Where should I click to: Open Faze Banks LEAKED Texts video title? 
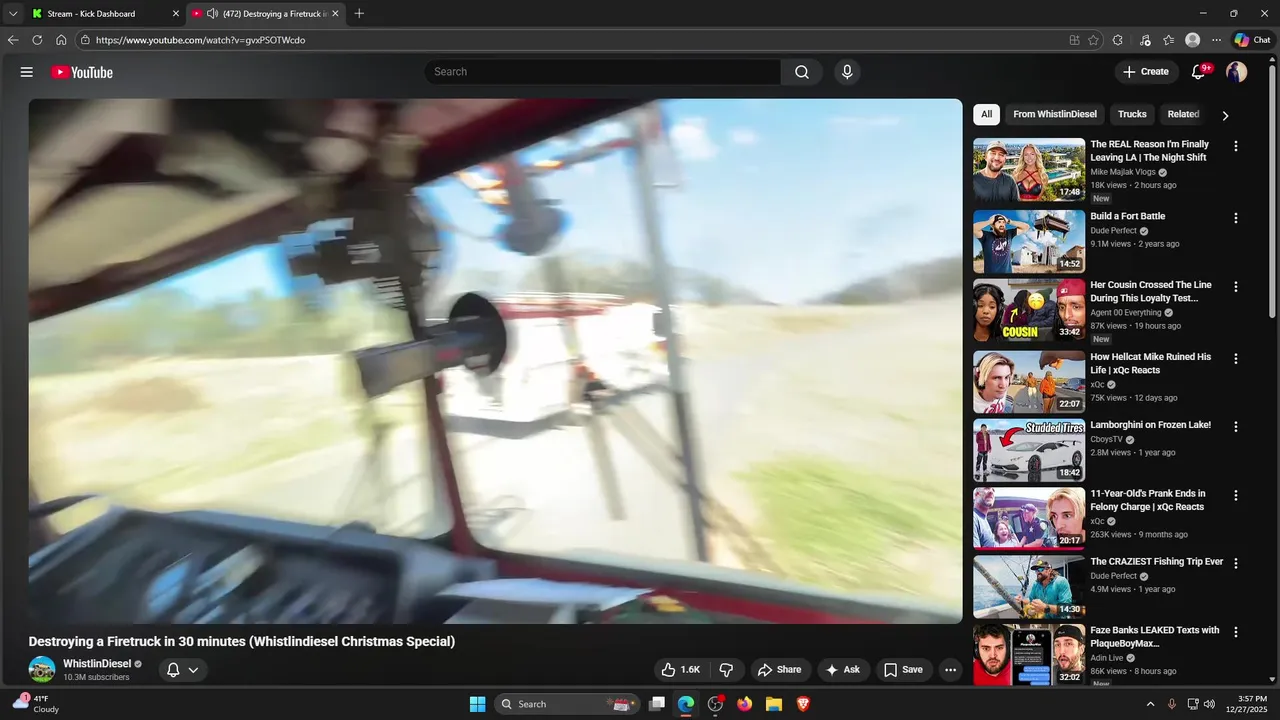click(x=1155, y=637)
